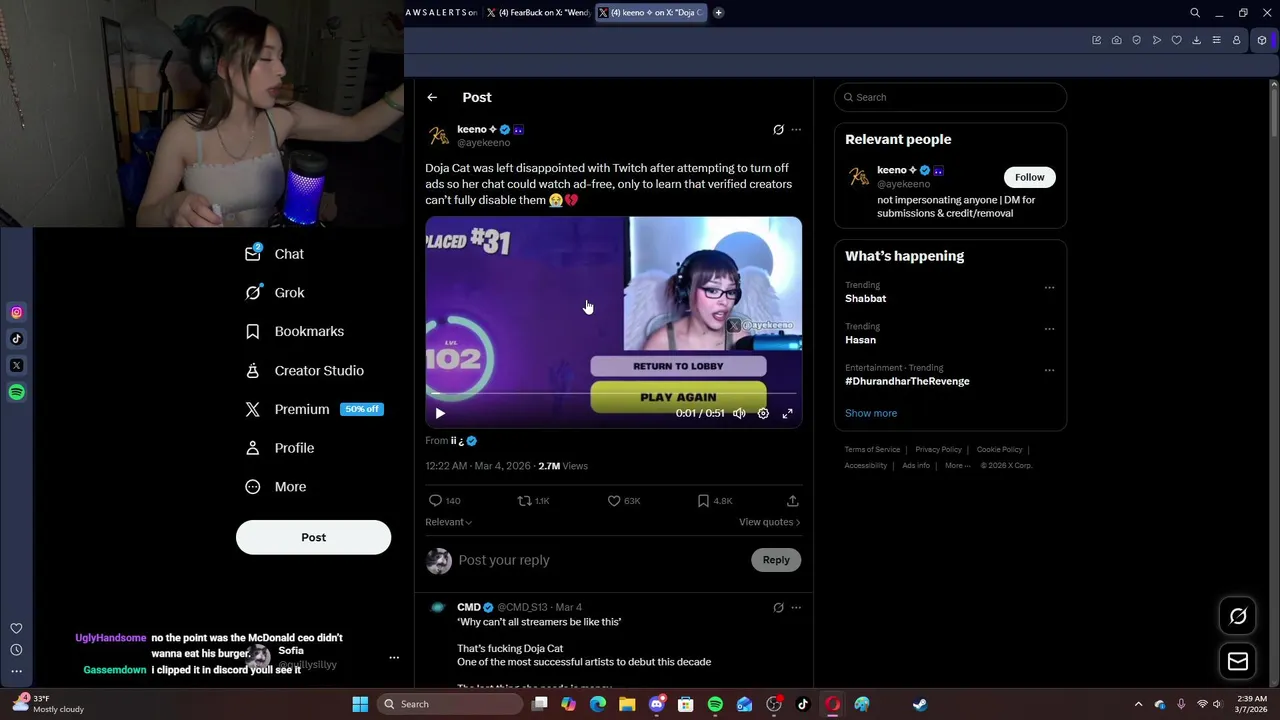Focus the X Search box
Viewport: 1280px width, 720px height.
(x=950, y=97)
